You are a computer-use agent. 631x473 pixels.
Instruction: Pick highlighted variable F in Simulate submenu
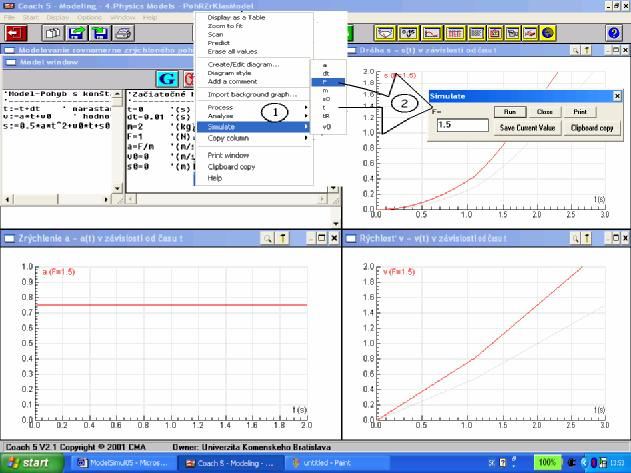tap(328, 82)
